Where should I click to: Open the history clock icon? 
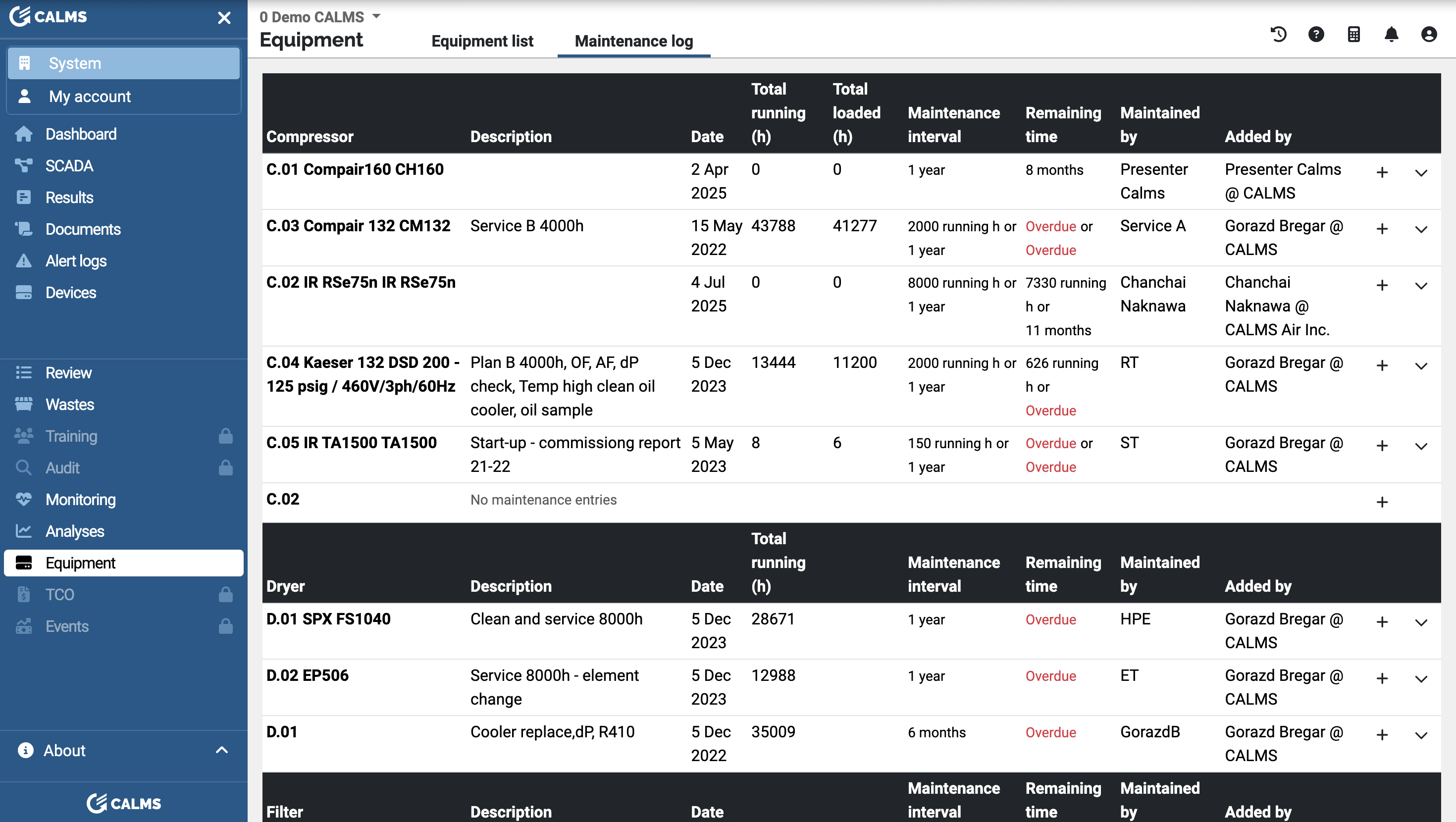pyautogui.click(x=1279, y=34)
